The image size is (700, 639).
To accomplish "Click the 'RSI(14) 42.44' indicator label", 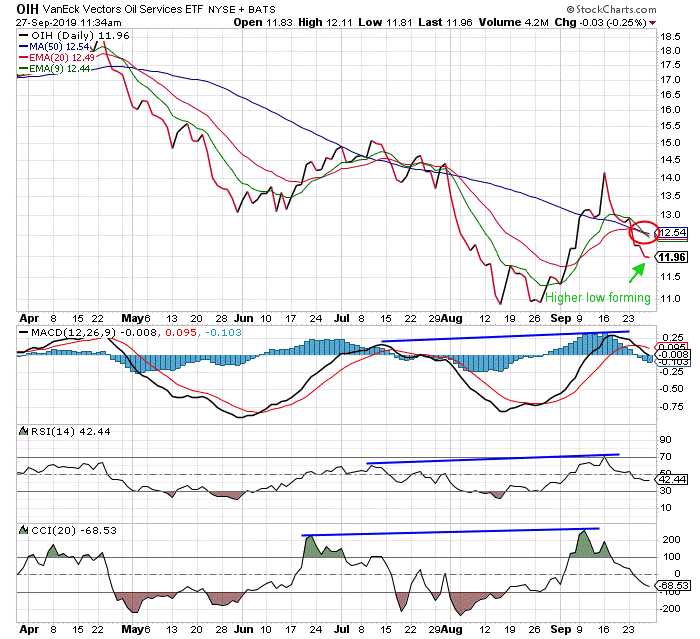I will coord(71,432).
